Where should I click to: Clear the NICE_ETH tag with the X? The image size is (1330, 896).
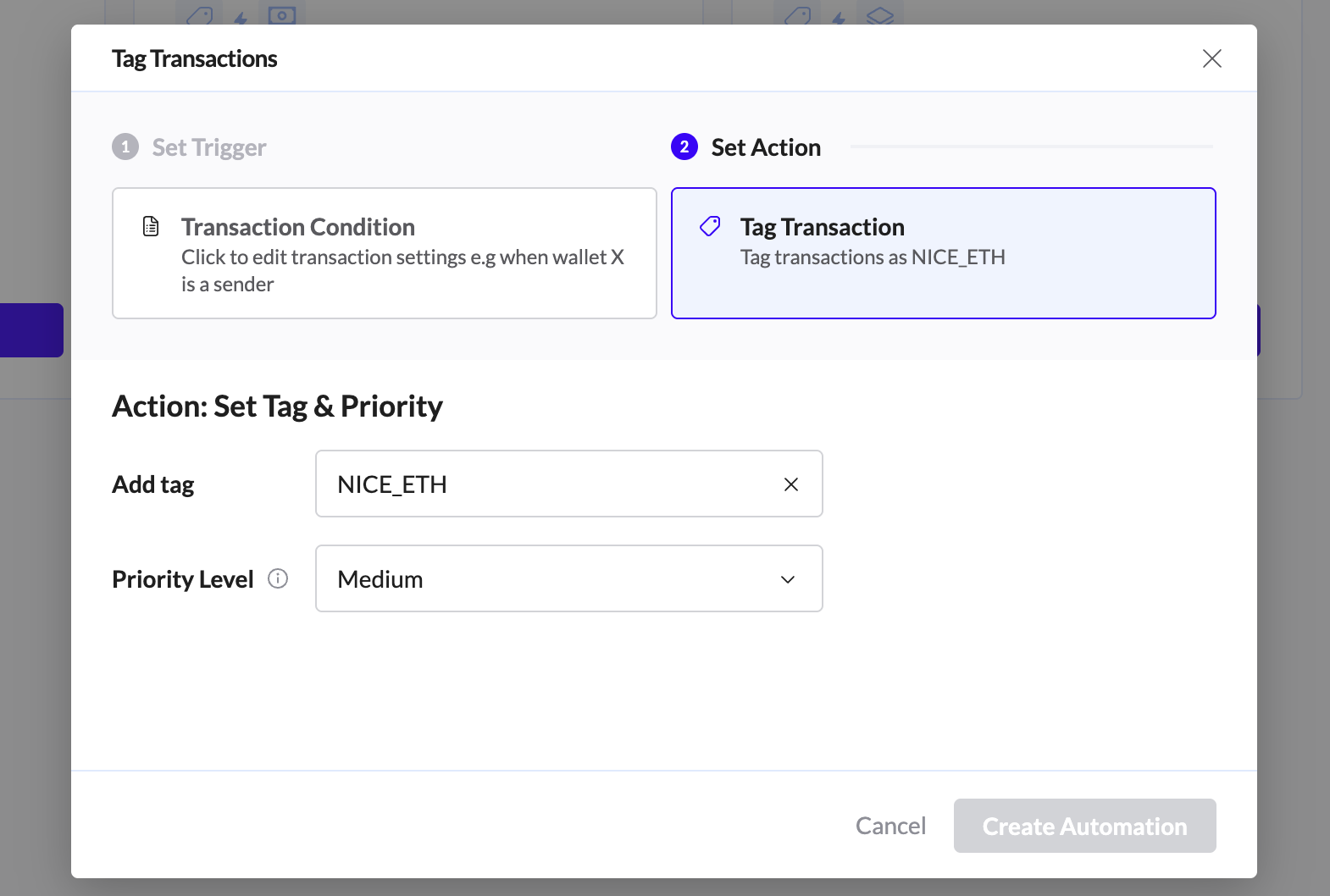click(790, 484)
